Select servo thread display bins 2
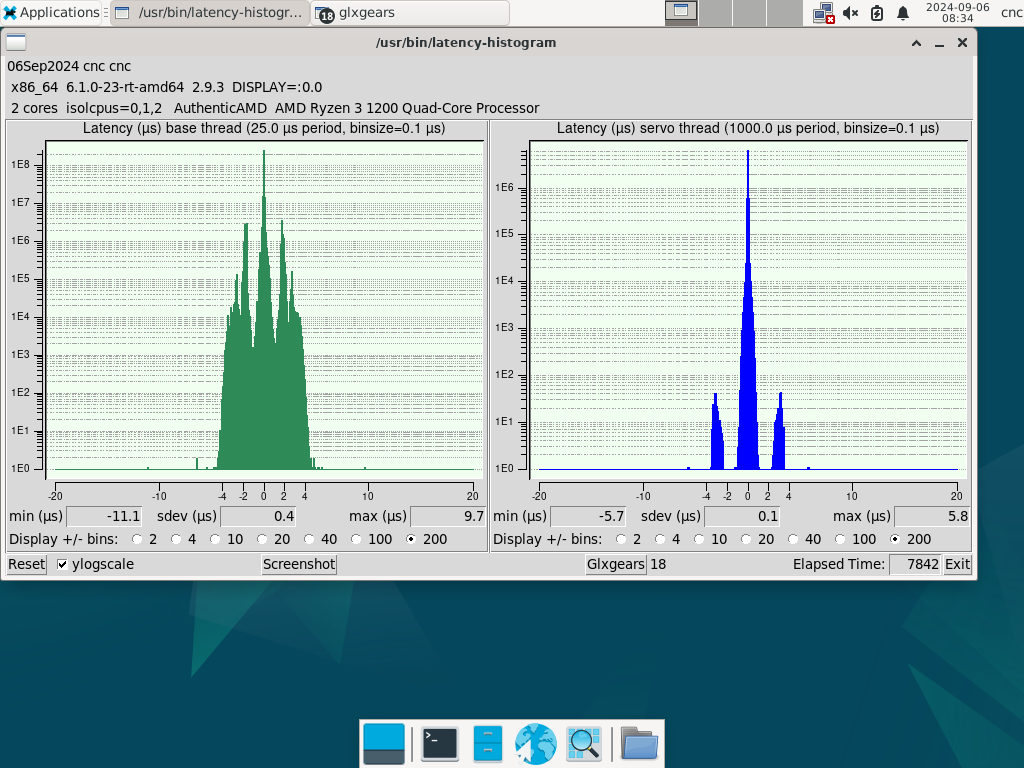The image size is (1024, 768). point(621,539)
